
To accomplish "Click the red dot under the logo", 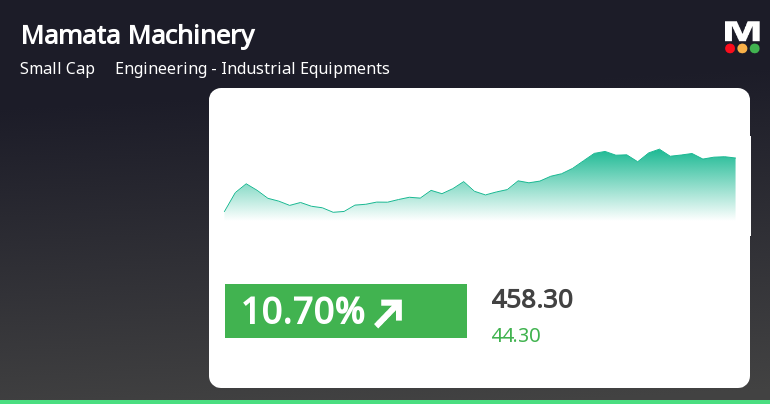I will point(730,48).
